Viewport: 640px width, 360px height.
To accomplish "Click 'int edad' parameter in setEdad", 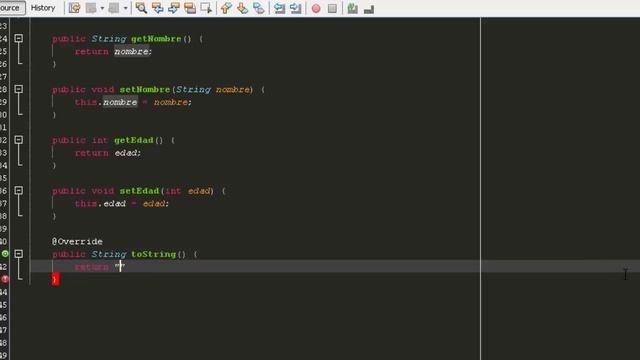I will click(188, 191).
